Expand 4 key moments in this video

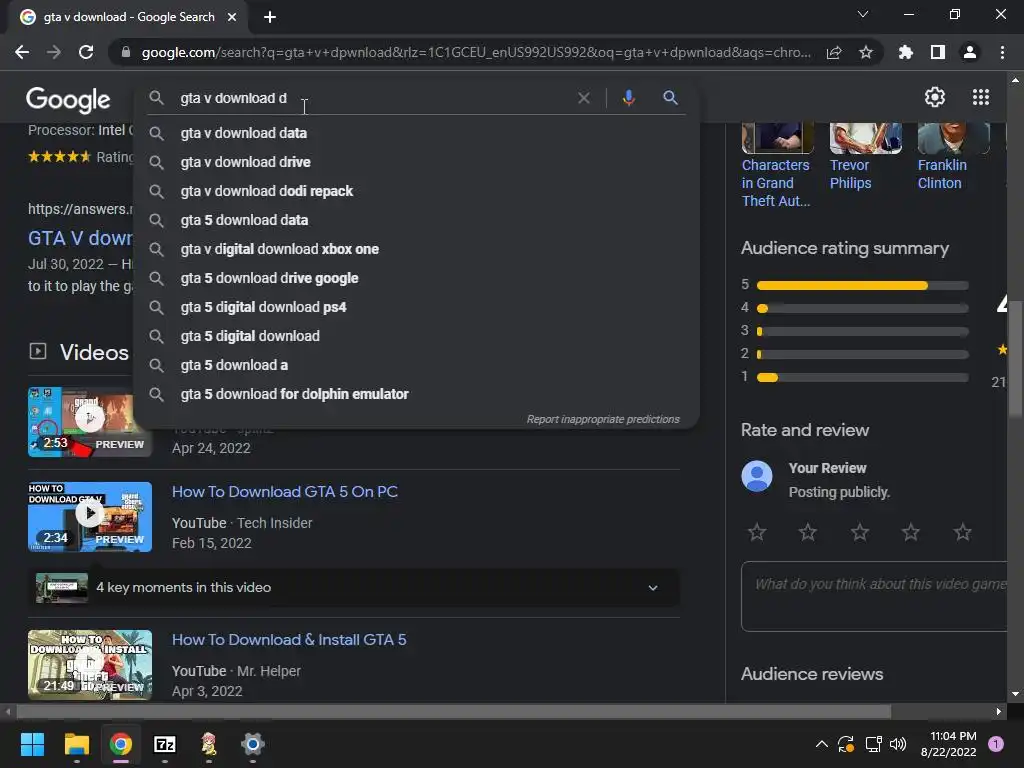point(353,588)
